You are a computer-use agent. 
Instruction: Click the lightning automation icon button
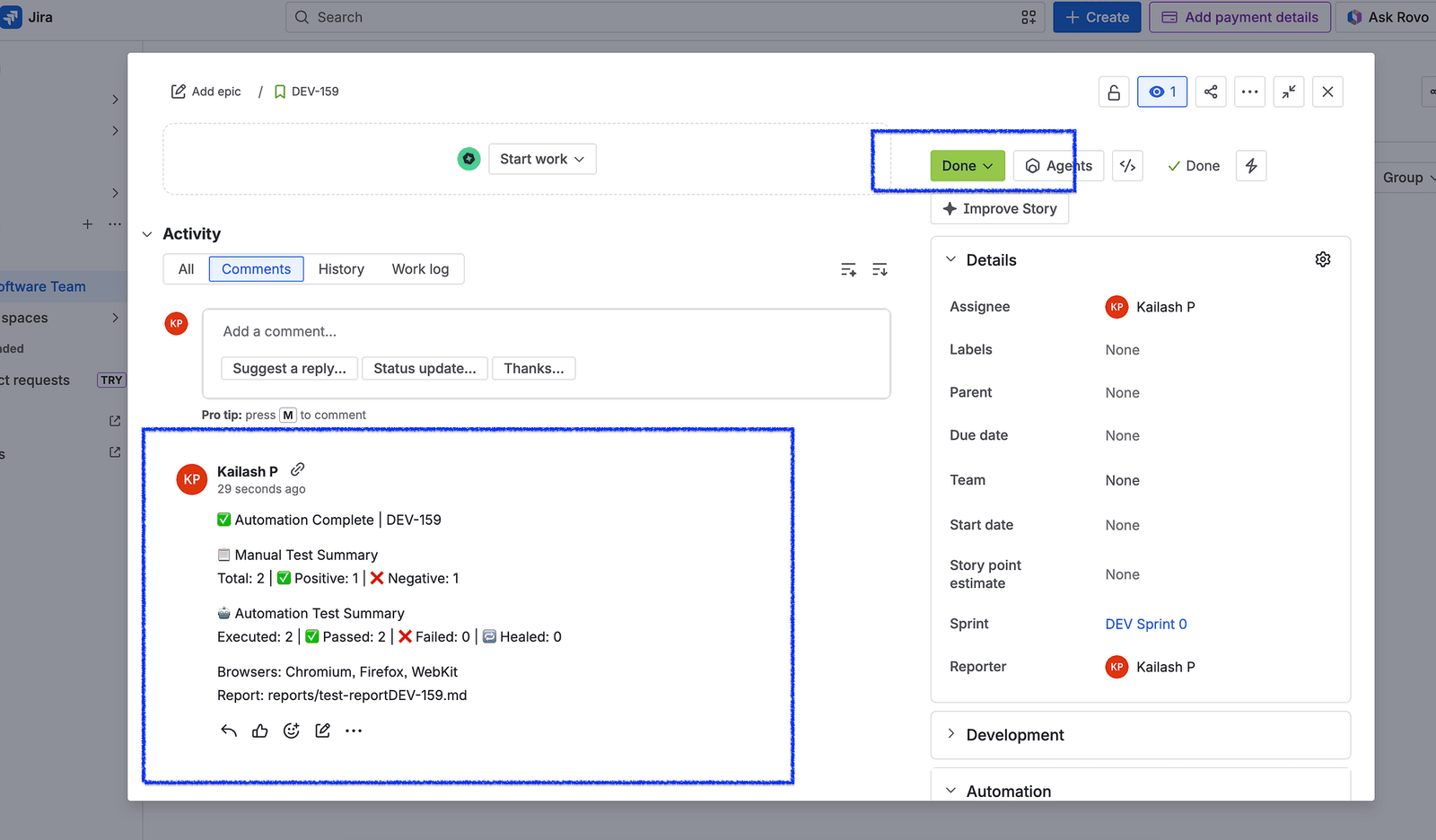coord(1251,166)
